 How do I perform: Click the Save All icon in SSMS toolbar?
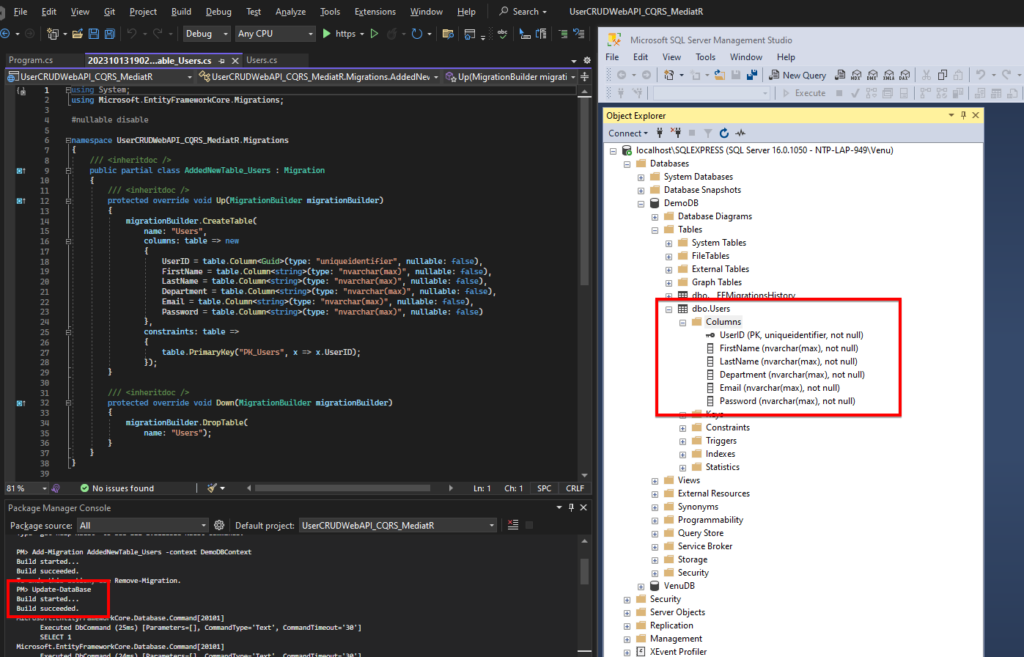[752, 75]
